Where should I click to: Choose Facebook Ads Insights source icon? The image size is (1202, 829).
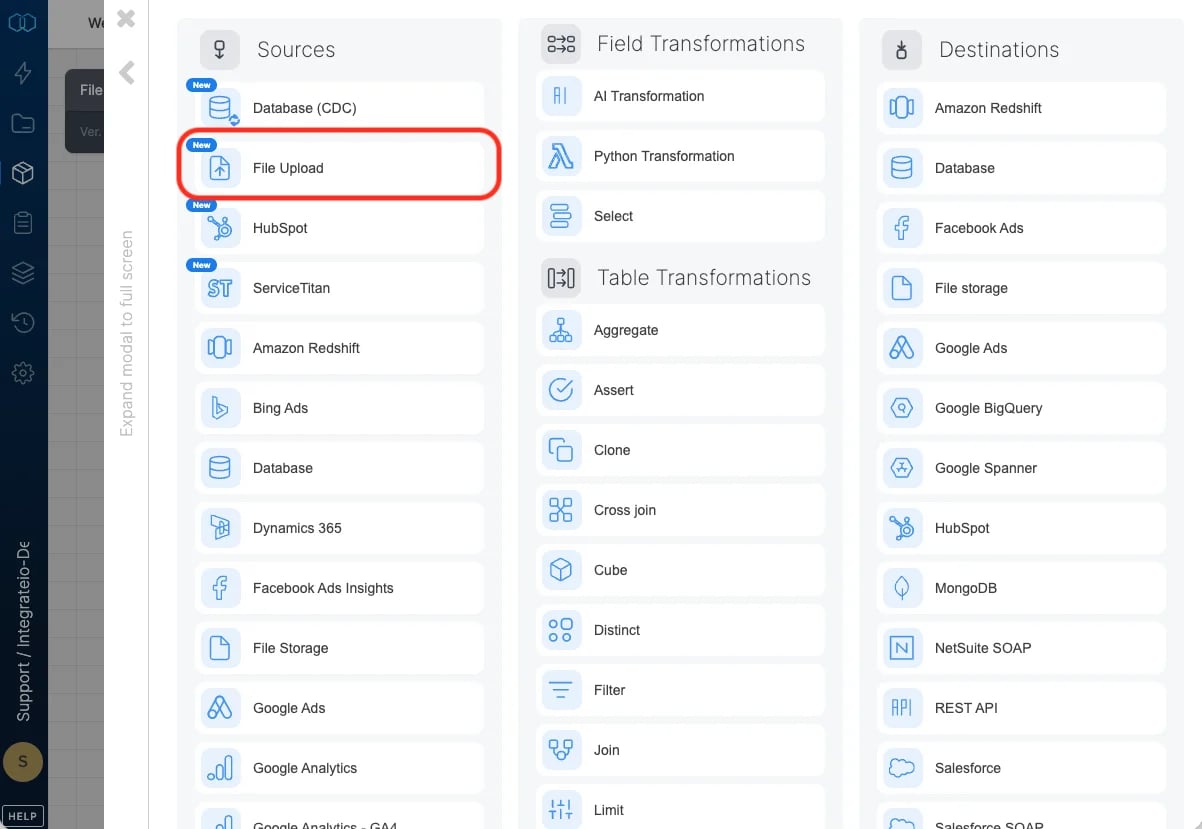pos(220,588)
